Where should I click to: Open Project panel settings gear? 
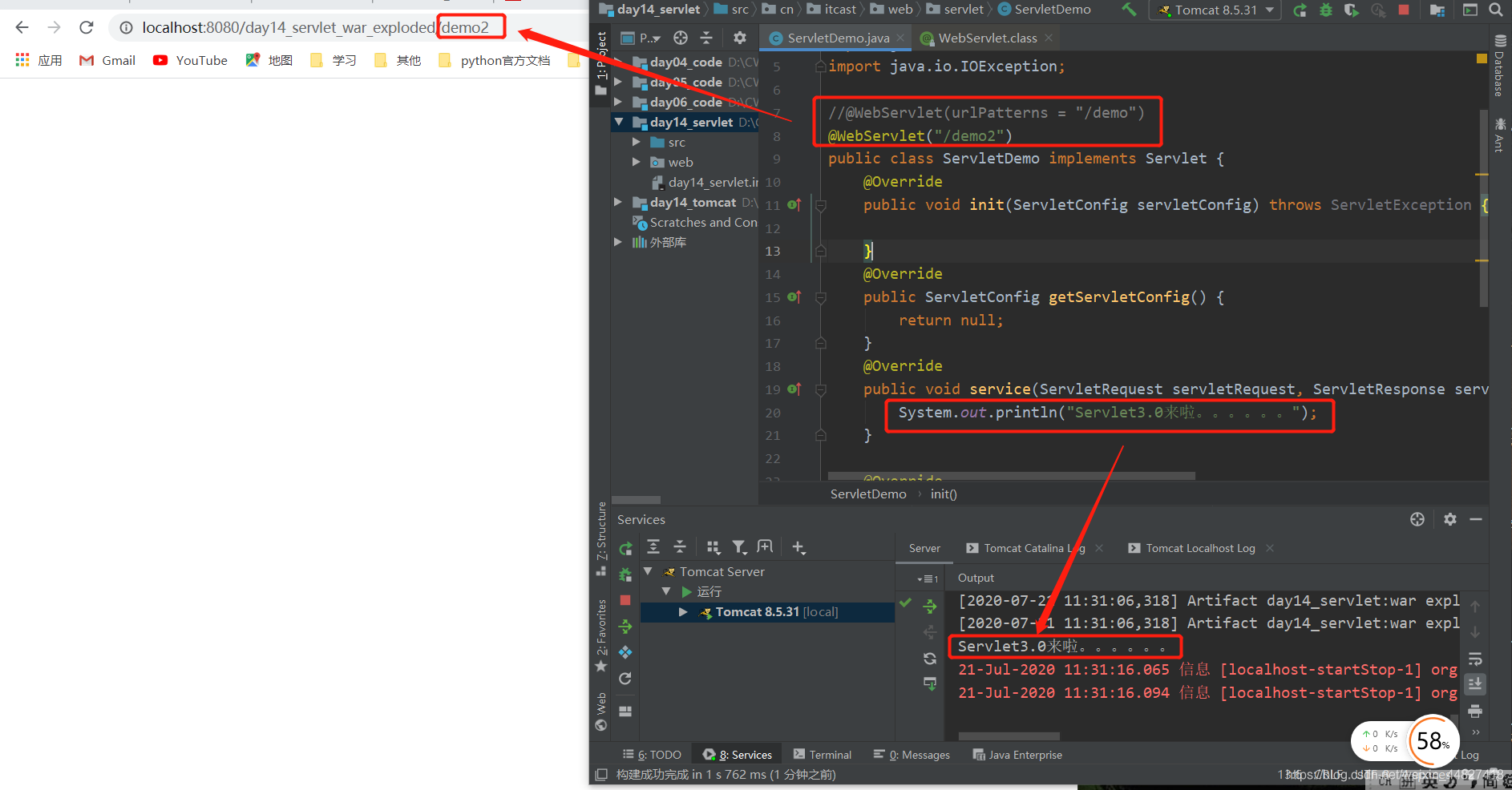coord(740,38)
